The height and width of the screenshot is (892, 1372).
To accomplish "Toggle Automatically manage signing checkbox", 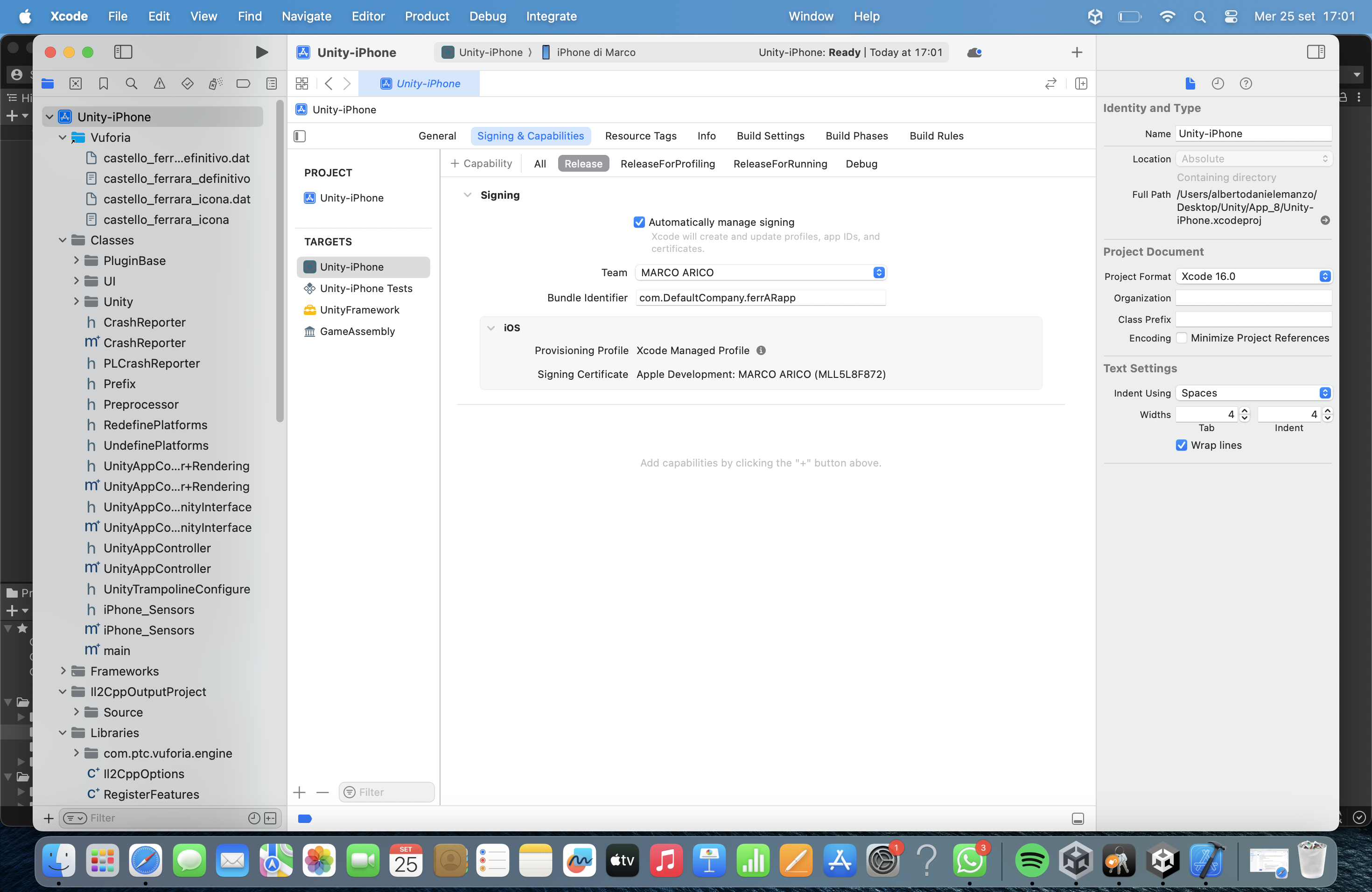I will pyautogui.click(x=639, y=223).
